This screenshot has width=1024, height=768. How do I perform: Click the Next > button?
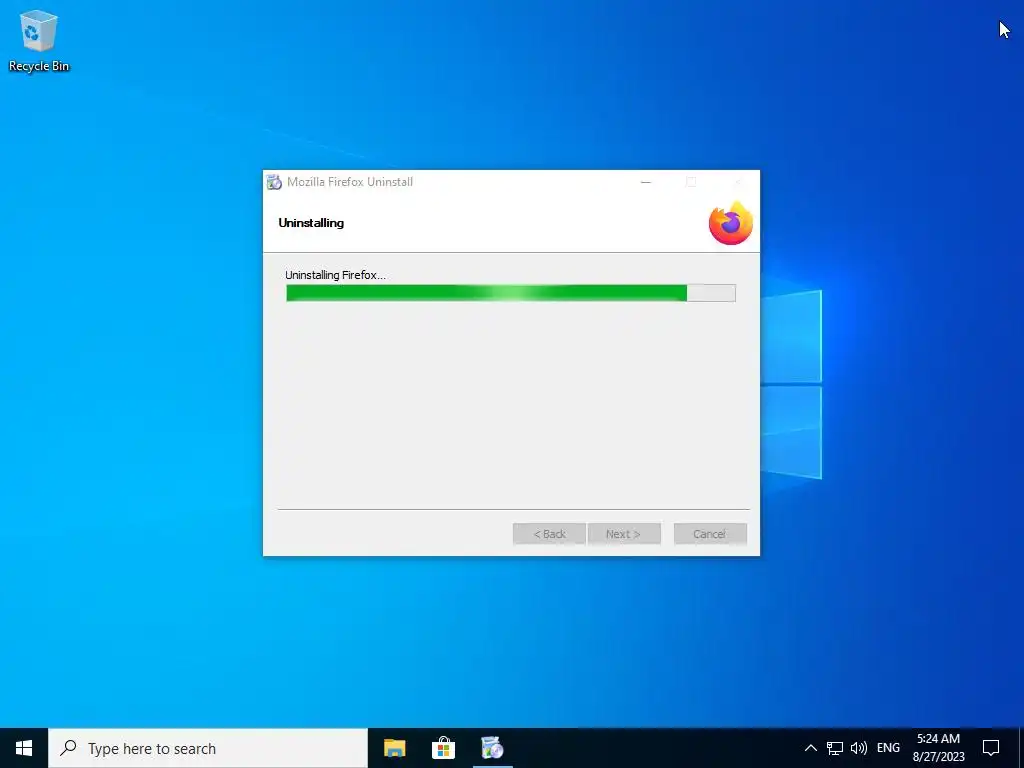(624, 534)
